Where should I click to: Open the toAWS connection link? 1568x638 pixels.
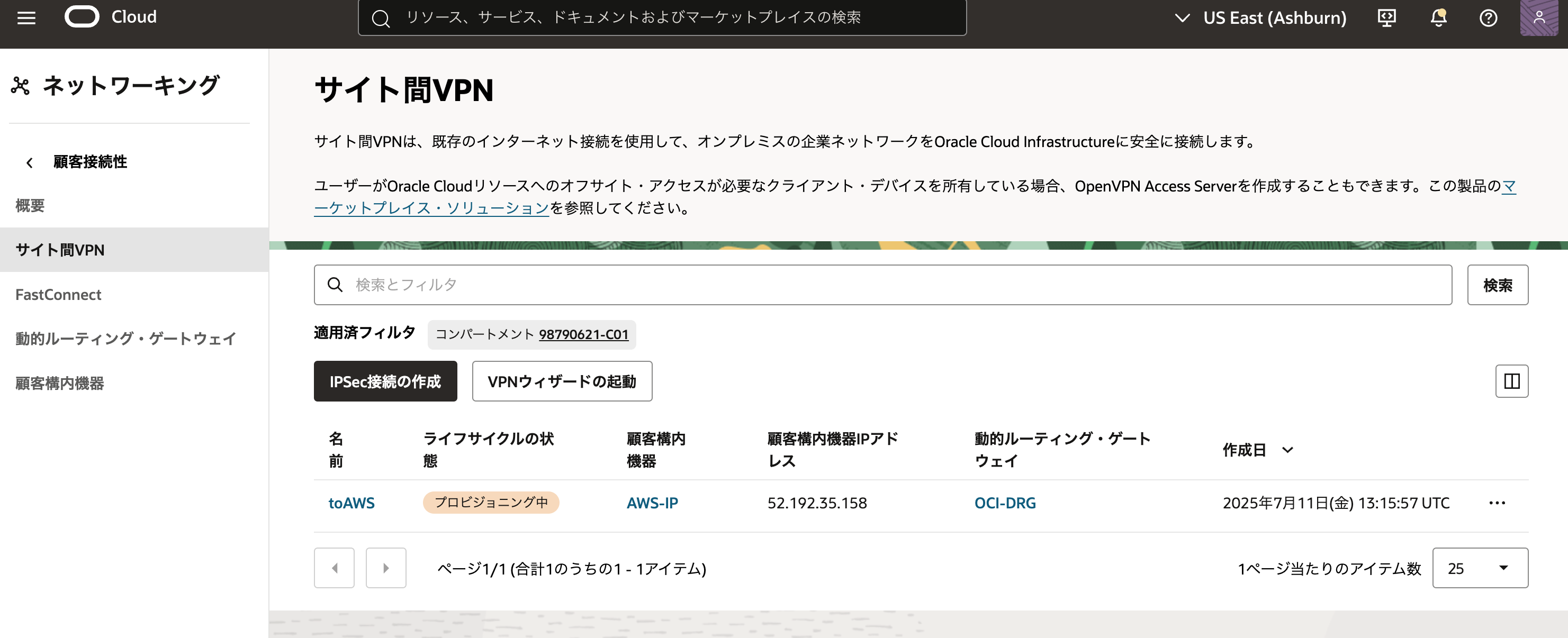click(351, 503)
